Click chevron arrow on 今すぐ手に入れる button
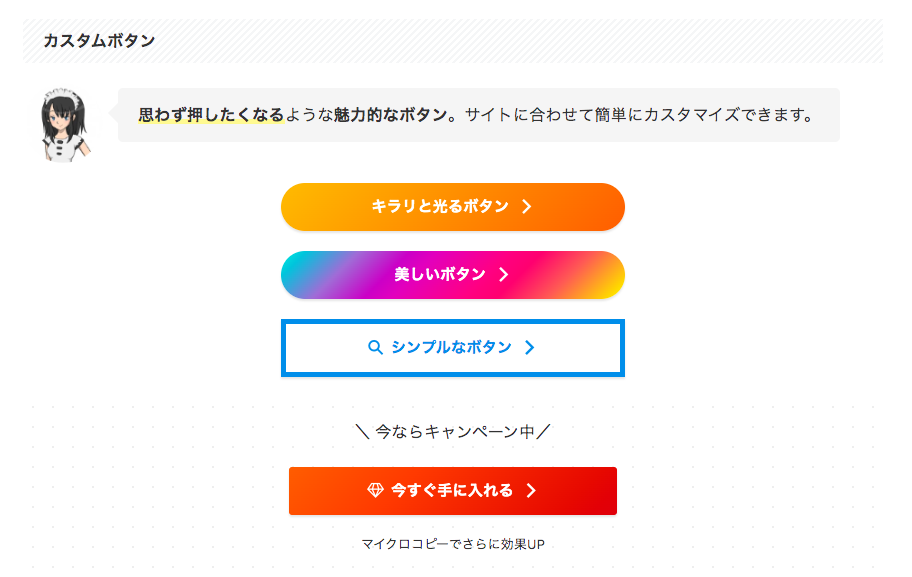Screen dimensions: 912x577 click(530, 490)
